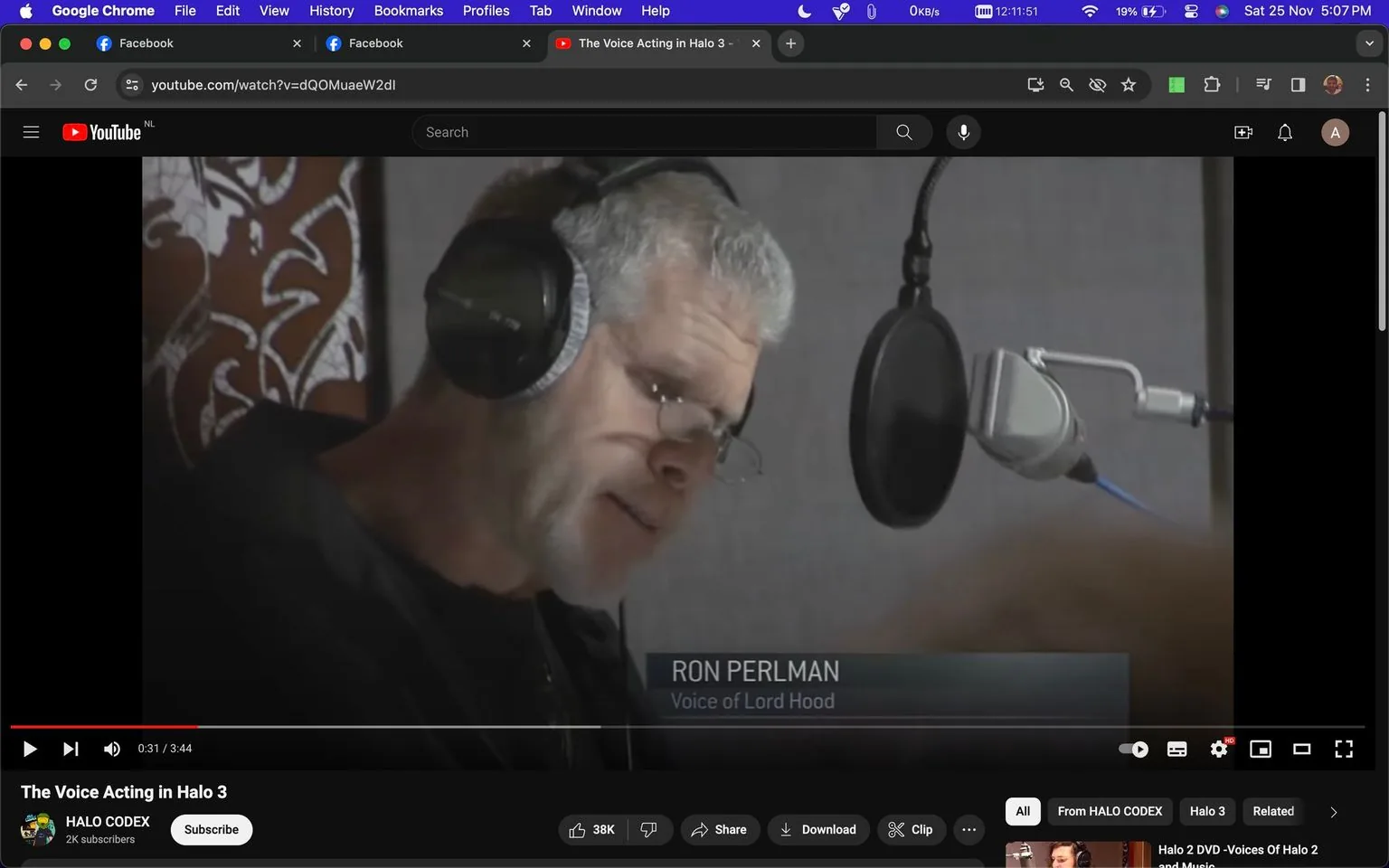Open YouTube voice search microphone
The image size is (1389, 868).
click(963, 132)
